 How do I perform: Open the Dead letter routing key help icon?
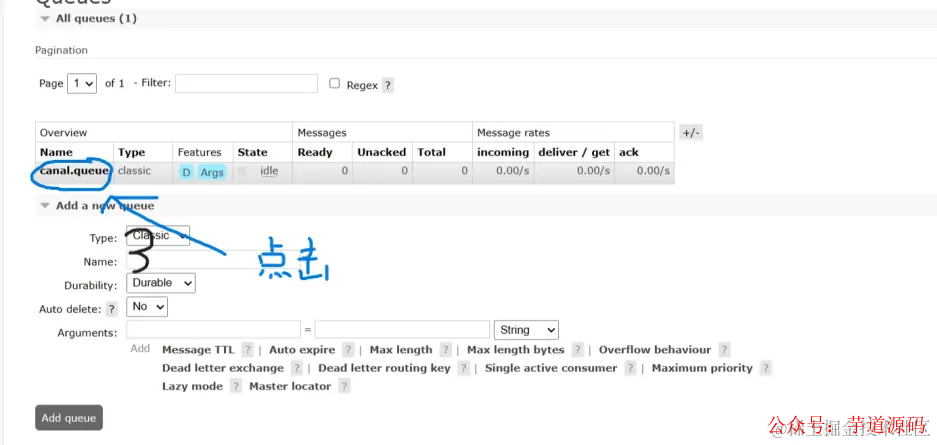464,369
